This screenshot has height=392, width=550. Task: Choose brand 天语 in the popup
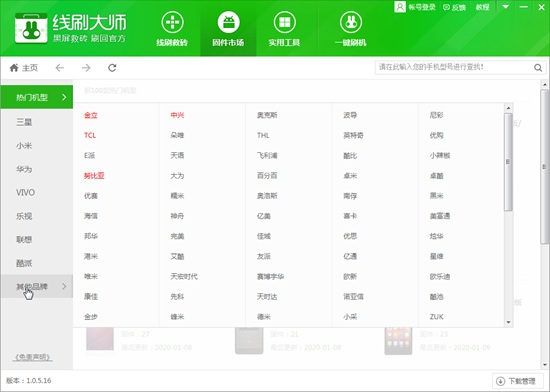[177, 155]
